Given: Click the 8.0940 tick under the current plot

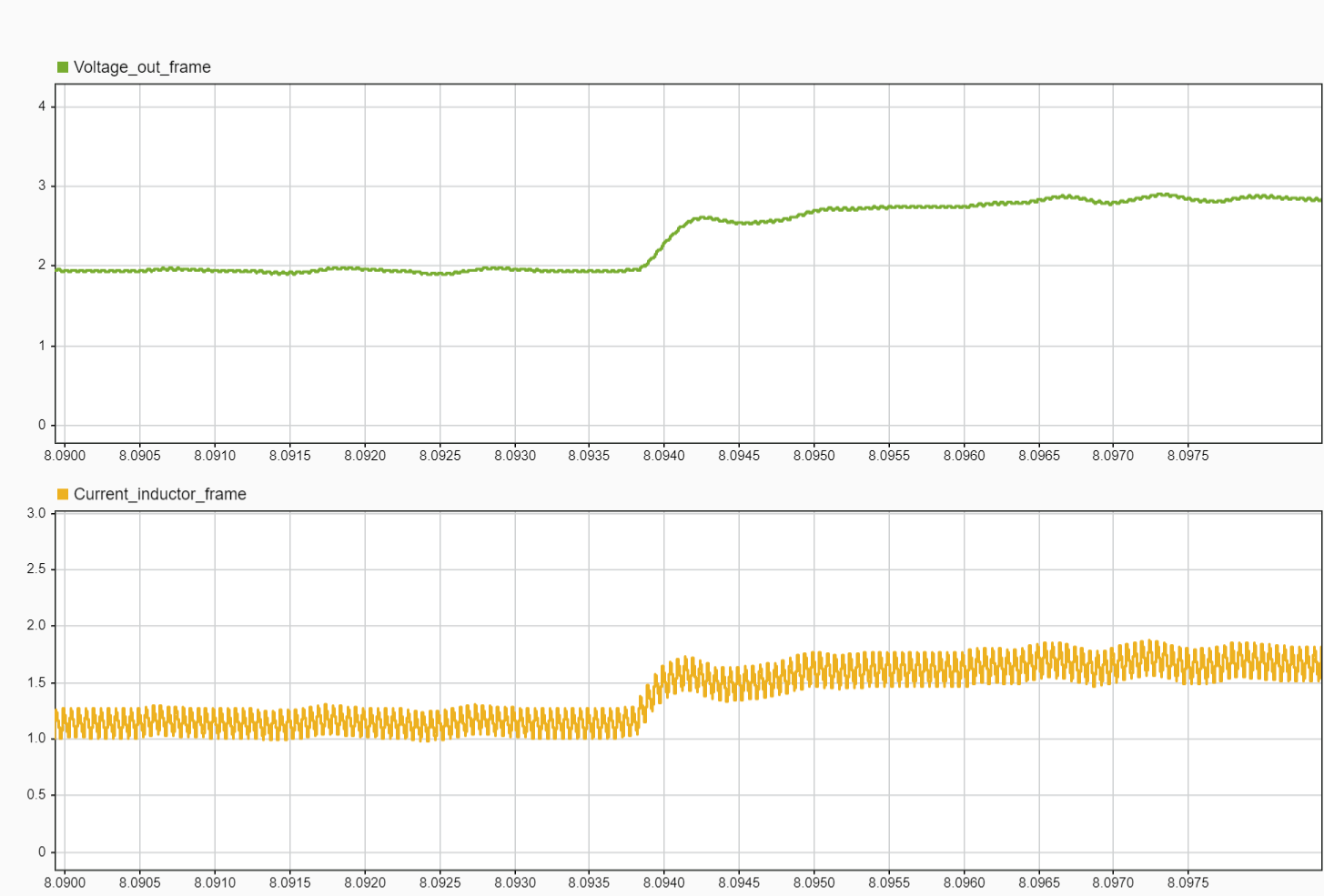Looking at the screenshot, I should 663,882.
